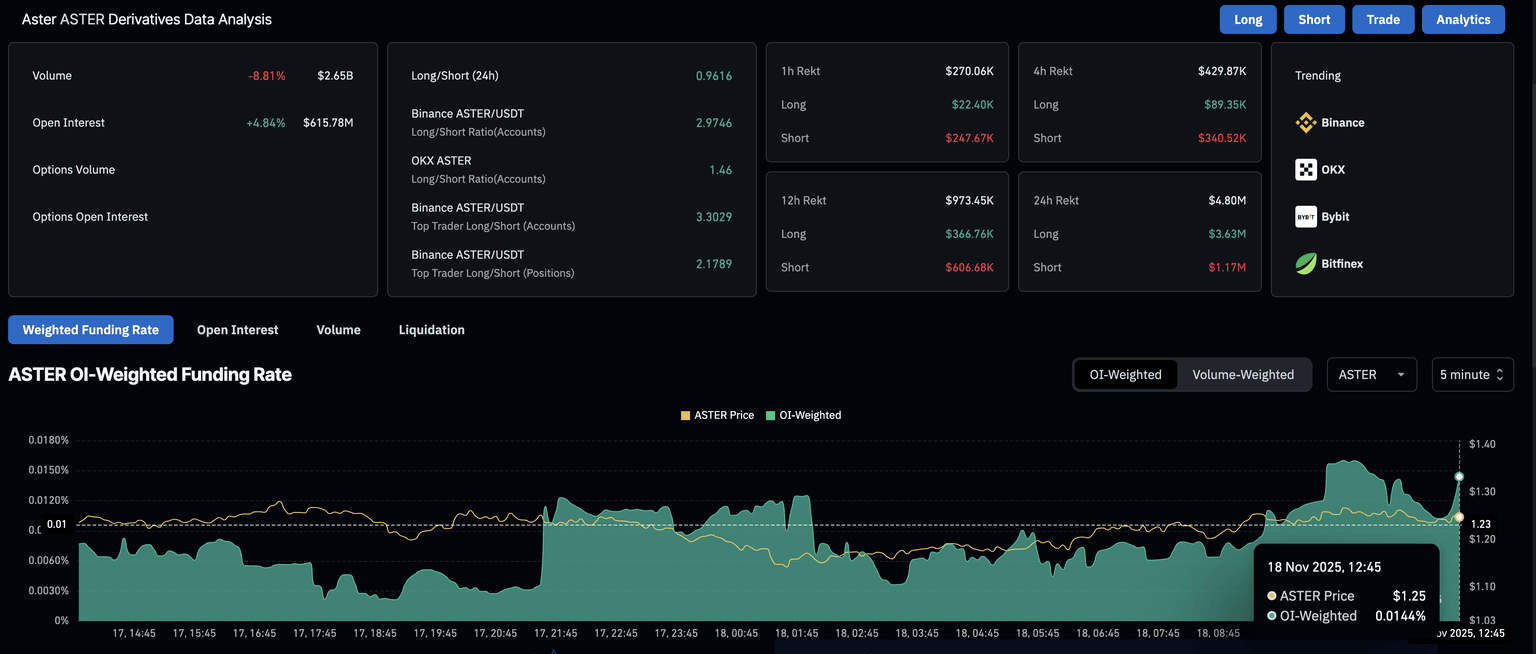The image size is (1536, 654).
Task: Click the OKX logo icon
Action: [x=1305, y=170]
